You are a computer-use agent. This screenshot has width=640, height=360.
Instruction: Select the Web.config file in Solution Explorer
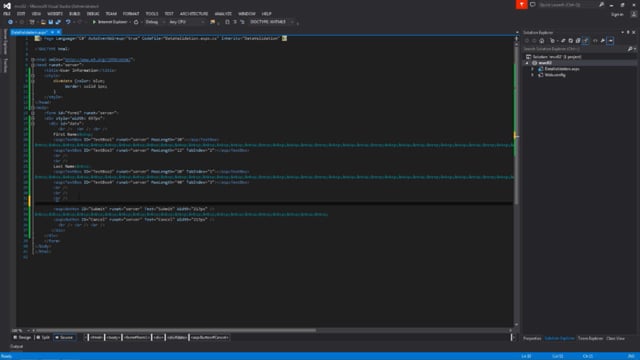[x=555, y=75]
